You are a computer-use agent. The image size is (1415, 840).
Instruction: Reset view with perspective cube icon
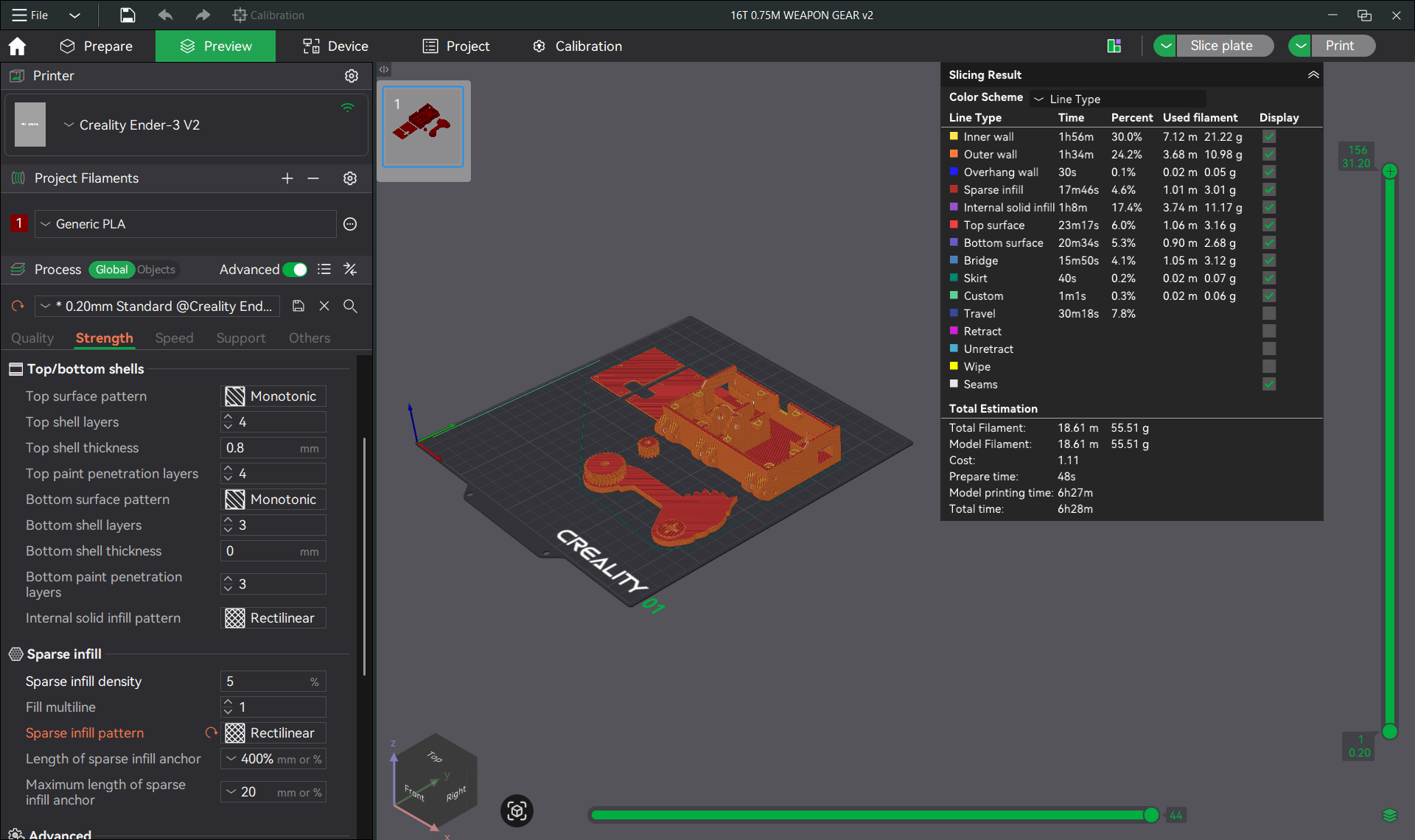click(x=517, y=811)
